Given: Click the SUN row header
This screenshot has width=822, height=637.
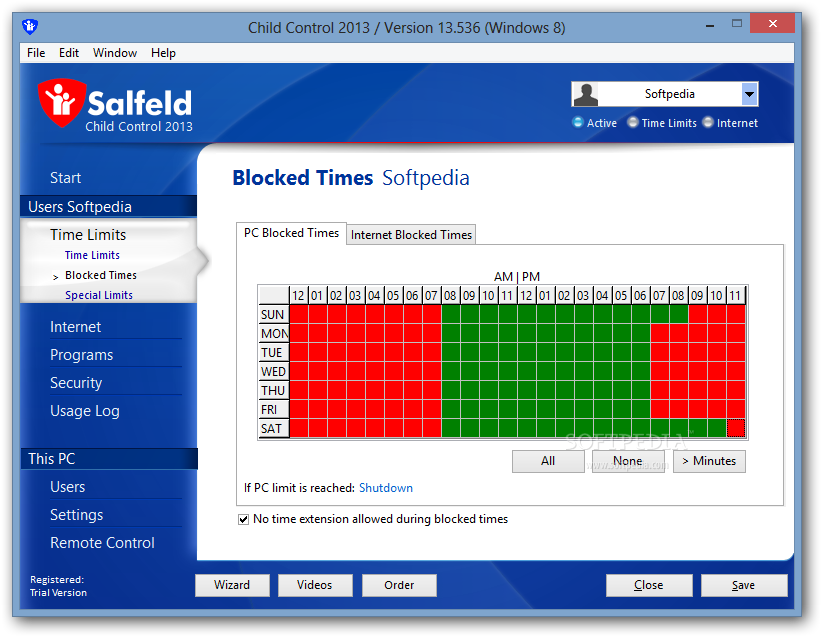Looking at the screenshot, I should click(x=274, y=315).
